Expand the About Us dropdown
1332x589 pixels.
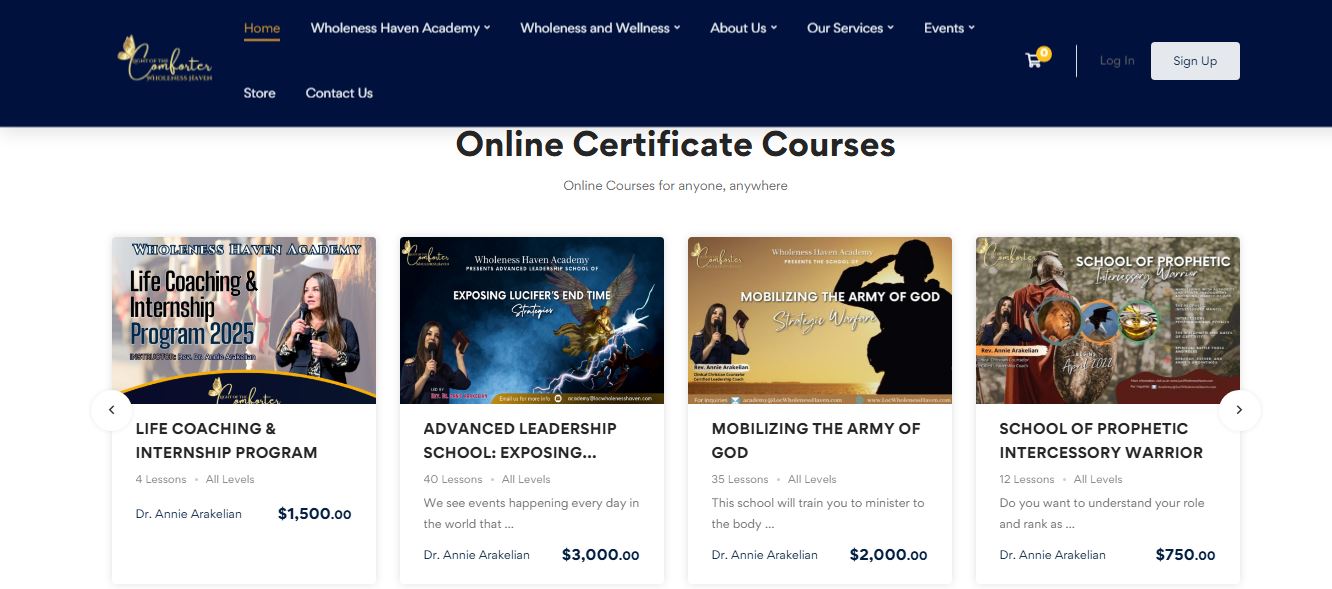(743, 28)
